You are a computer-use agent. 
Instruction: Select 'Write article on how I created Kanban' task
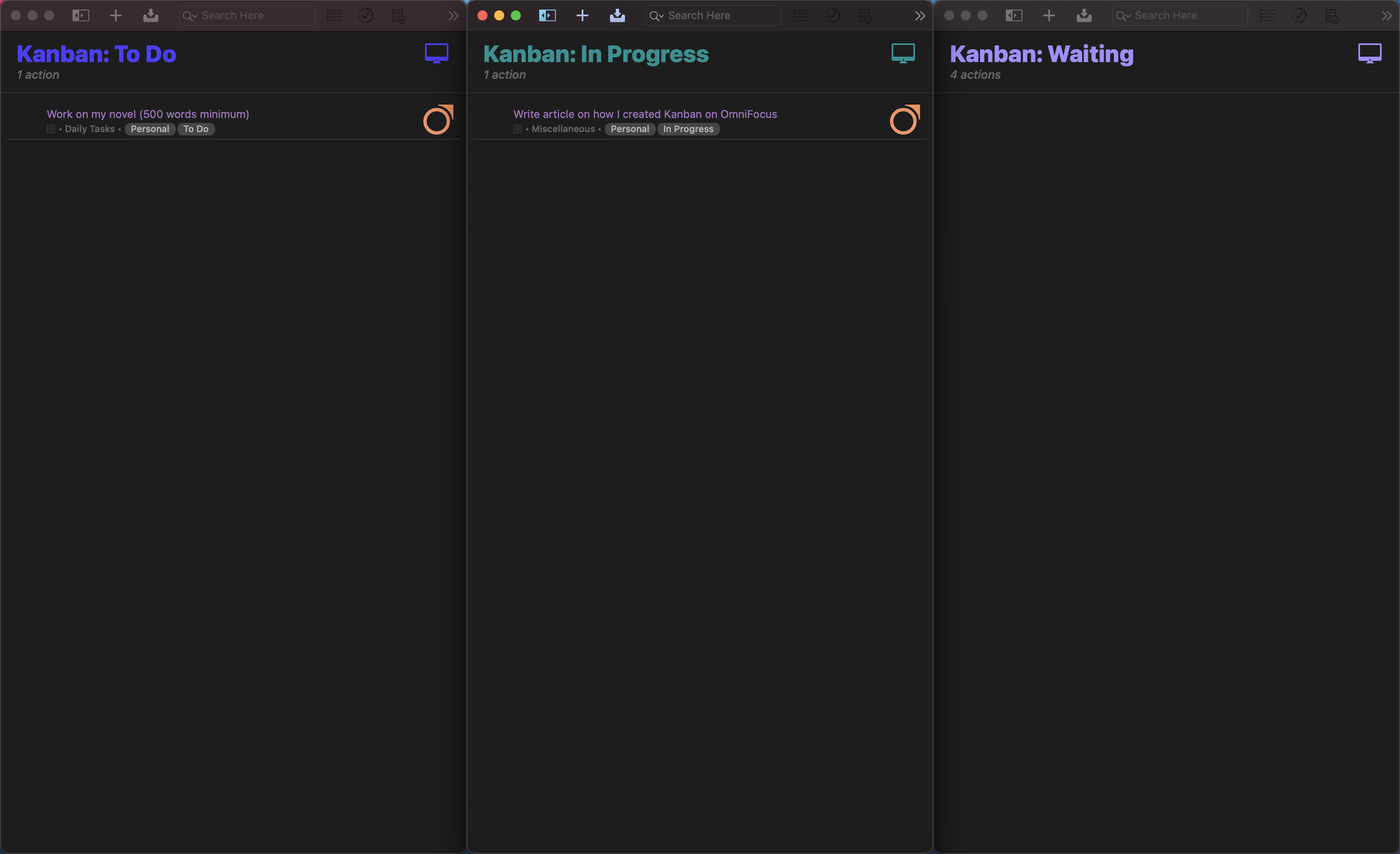pyautogui.click(x=645, y=114)
